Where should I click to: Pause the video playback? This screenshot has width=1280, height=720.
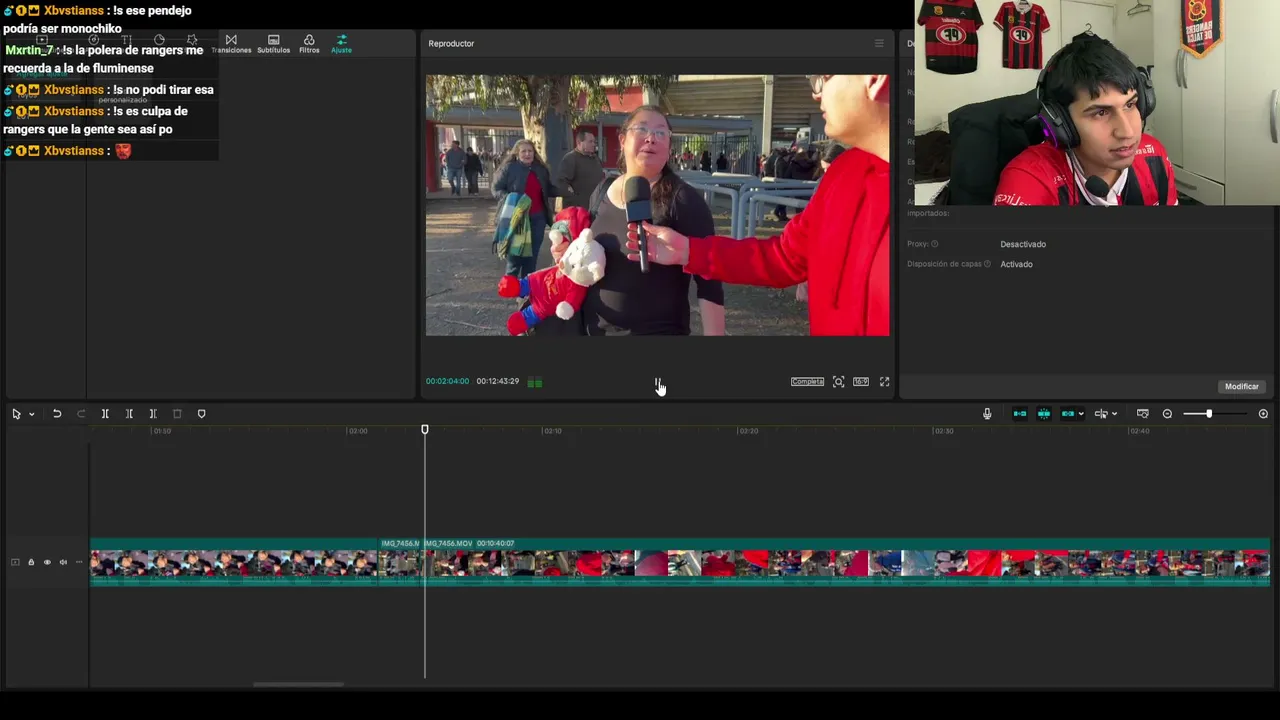pyautogui.click(x=658, y=382)
